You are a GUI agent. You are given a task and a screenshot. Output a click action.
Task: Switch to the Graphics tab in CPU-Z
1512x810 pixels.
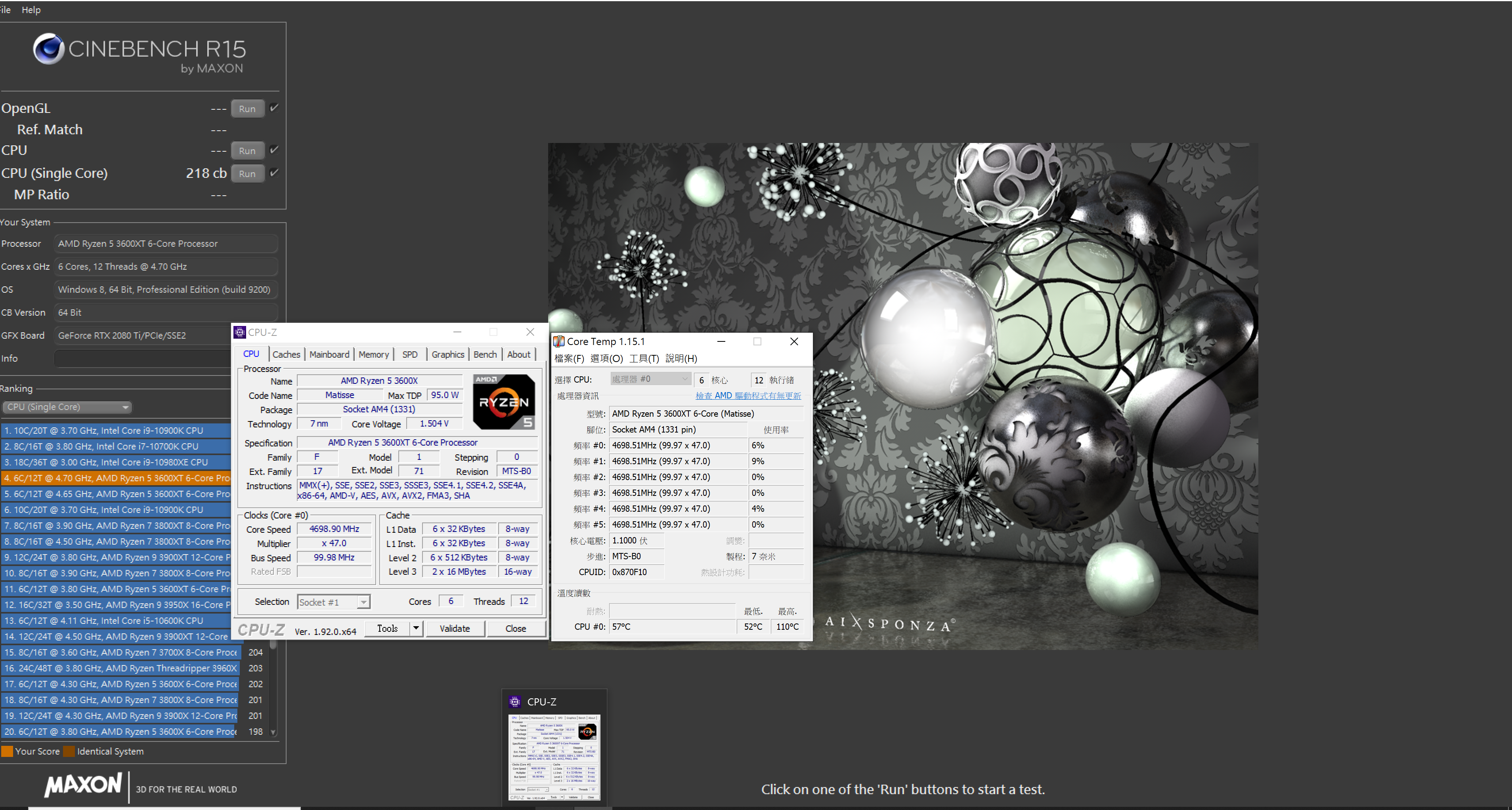coord(448,354)
